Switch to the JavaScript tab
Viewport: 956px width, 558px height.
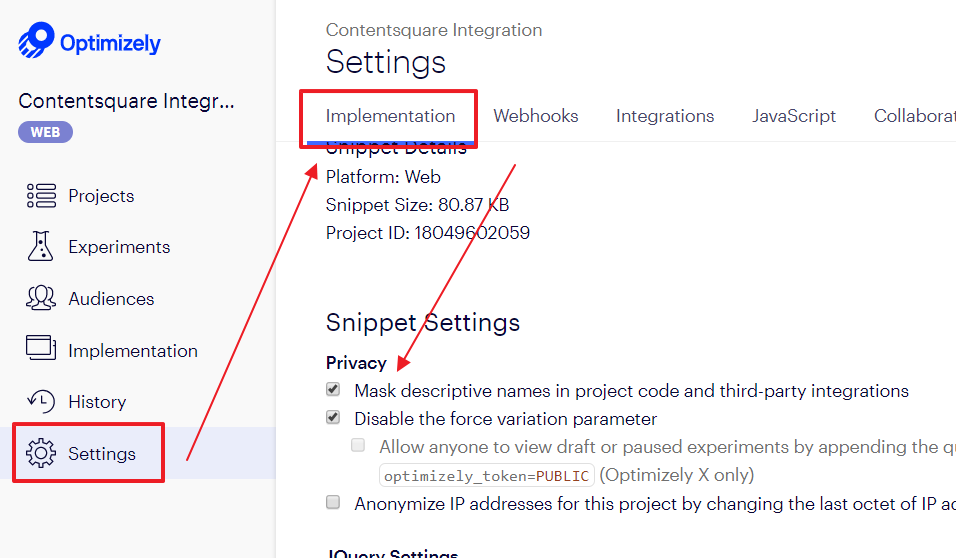(794, 116)
